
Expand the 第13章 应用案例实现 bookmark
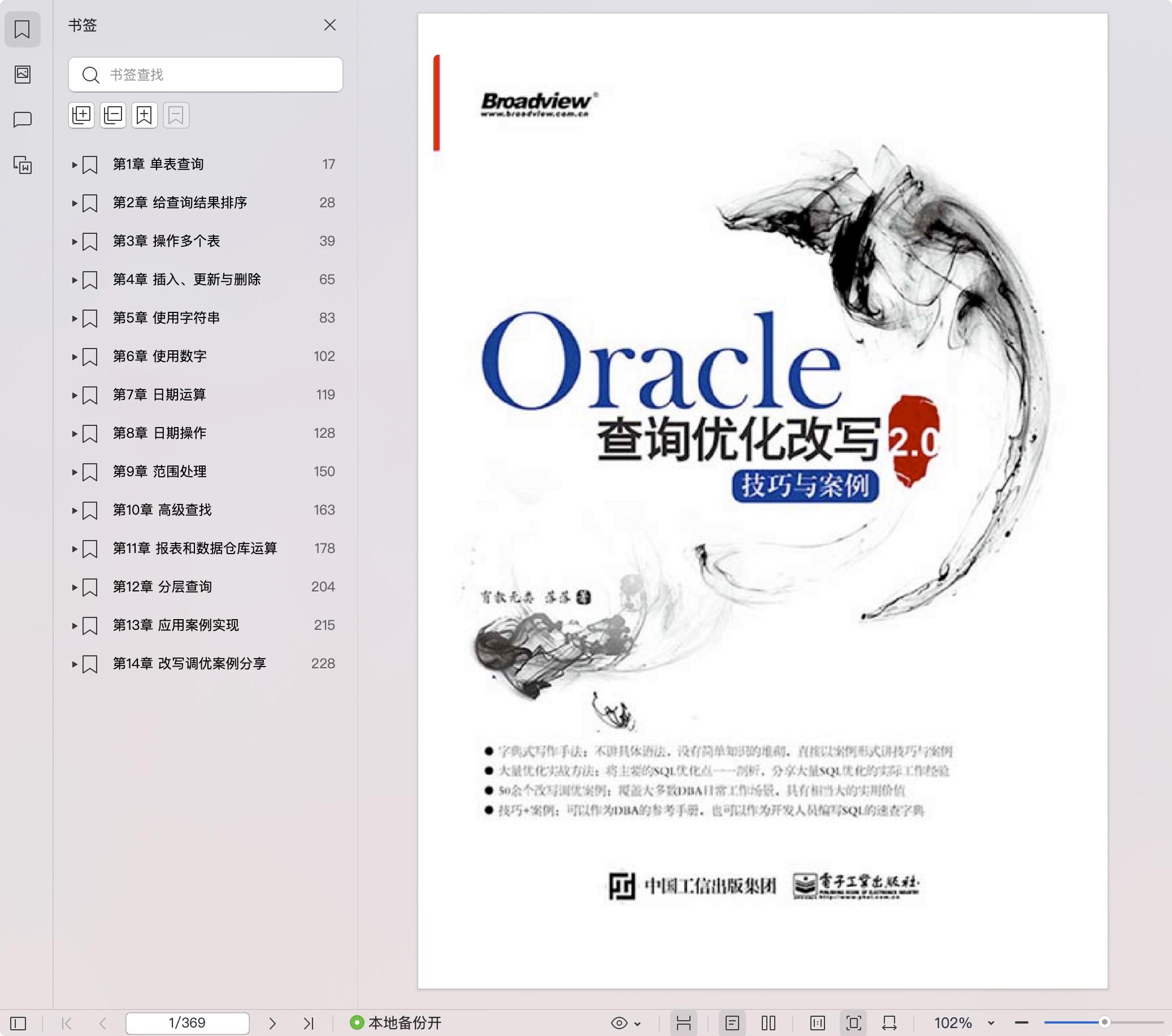(74, 625)
